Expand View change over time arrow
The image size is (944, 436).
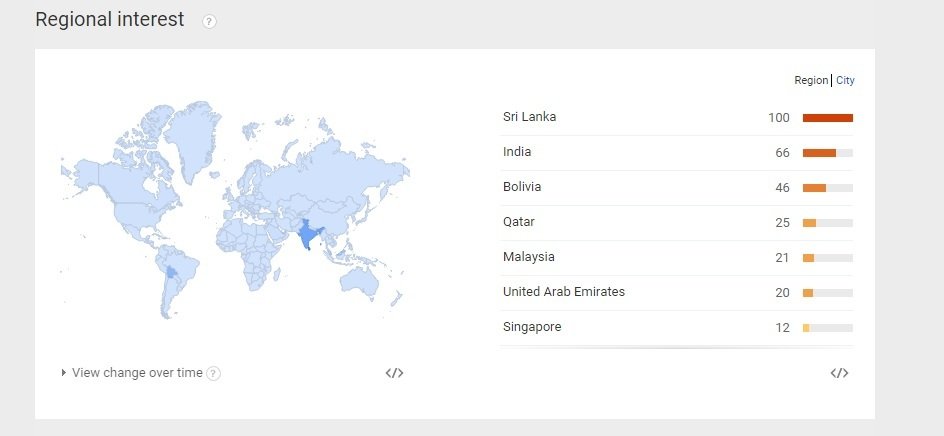tap(65, 373)
